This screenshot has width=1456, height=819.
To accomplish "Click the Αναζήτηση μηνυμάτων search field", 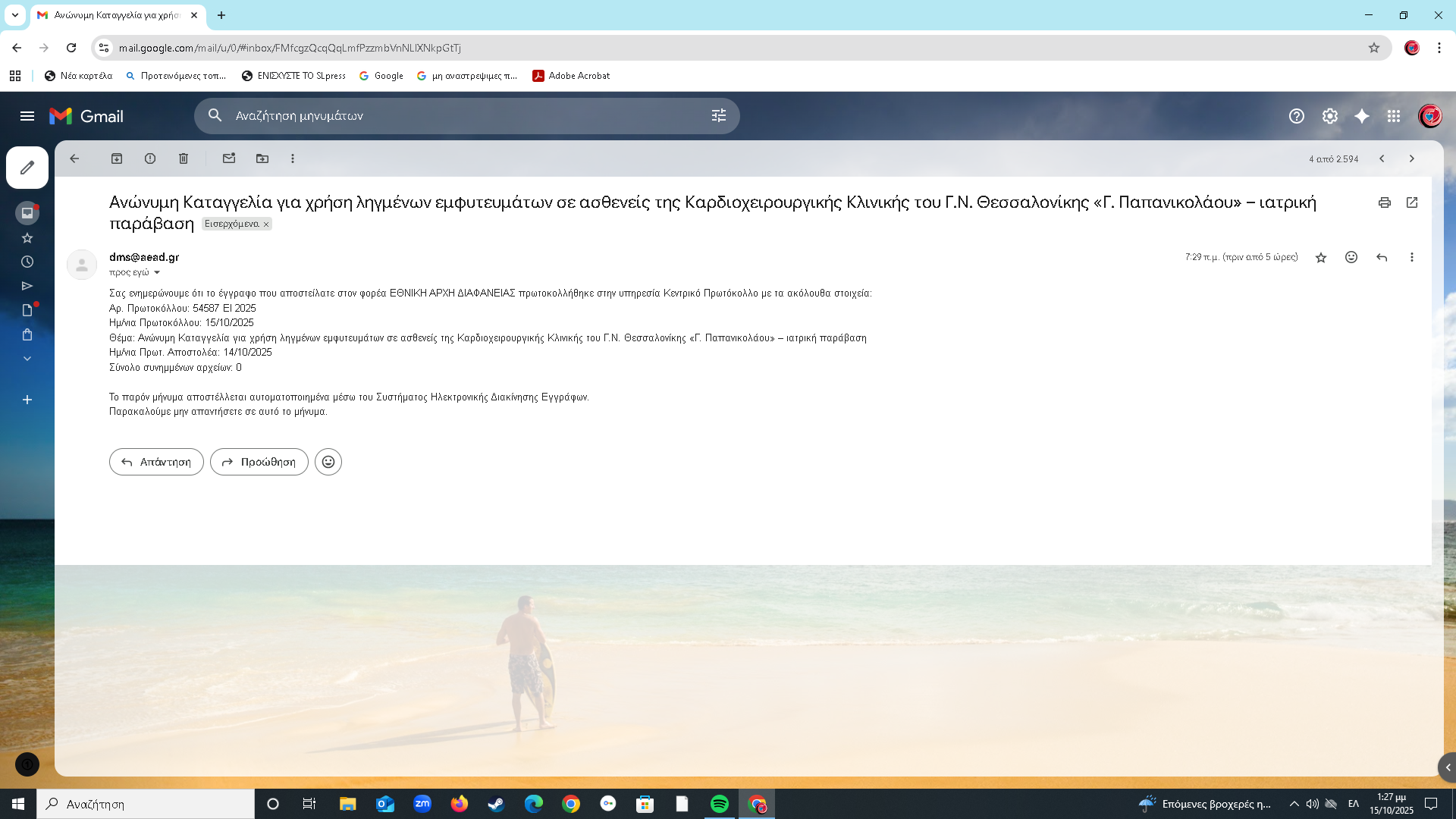I will pyautogui.click(x=455, y=116).
